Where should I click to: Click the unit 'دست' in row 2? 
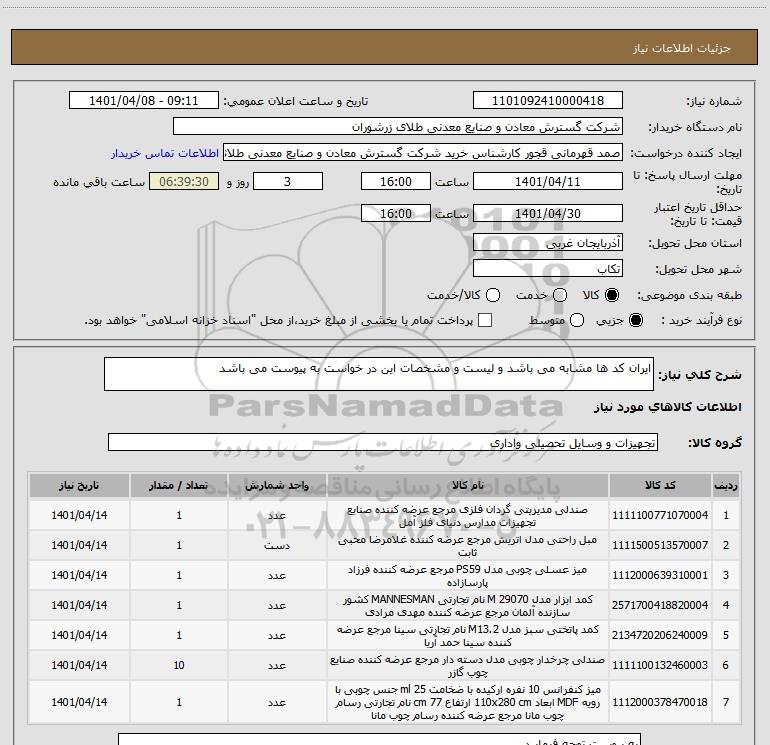tap(277, 546)
